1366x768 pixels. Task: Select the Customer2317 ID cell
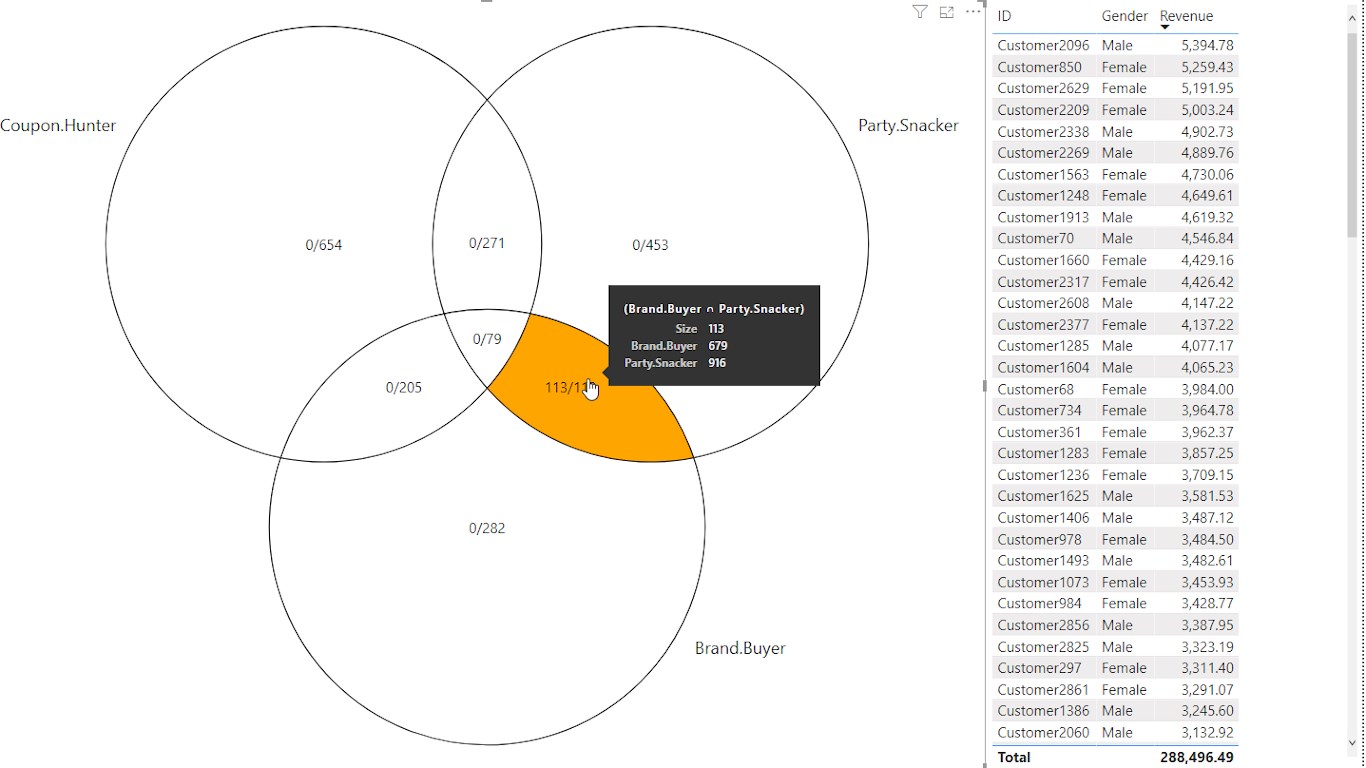click(1043, 282)
